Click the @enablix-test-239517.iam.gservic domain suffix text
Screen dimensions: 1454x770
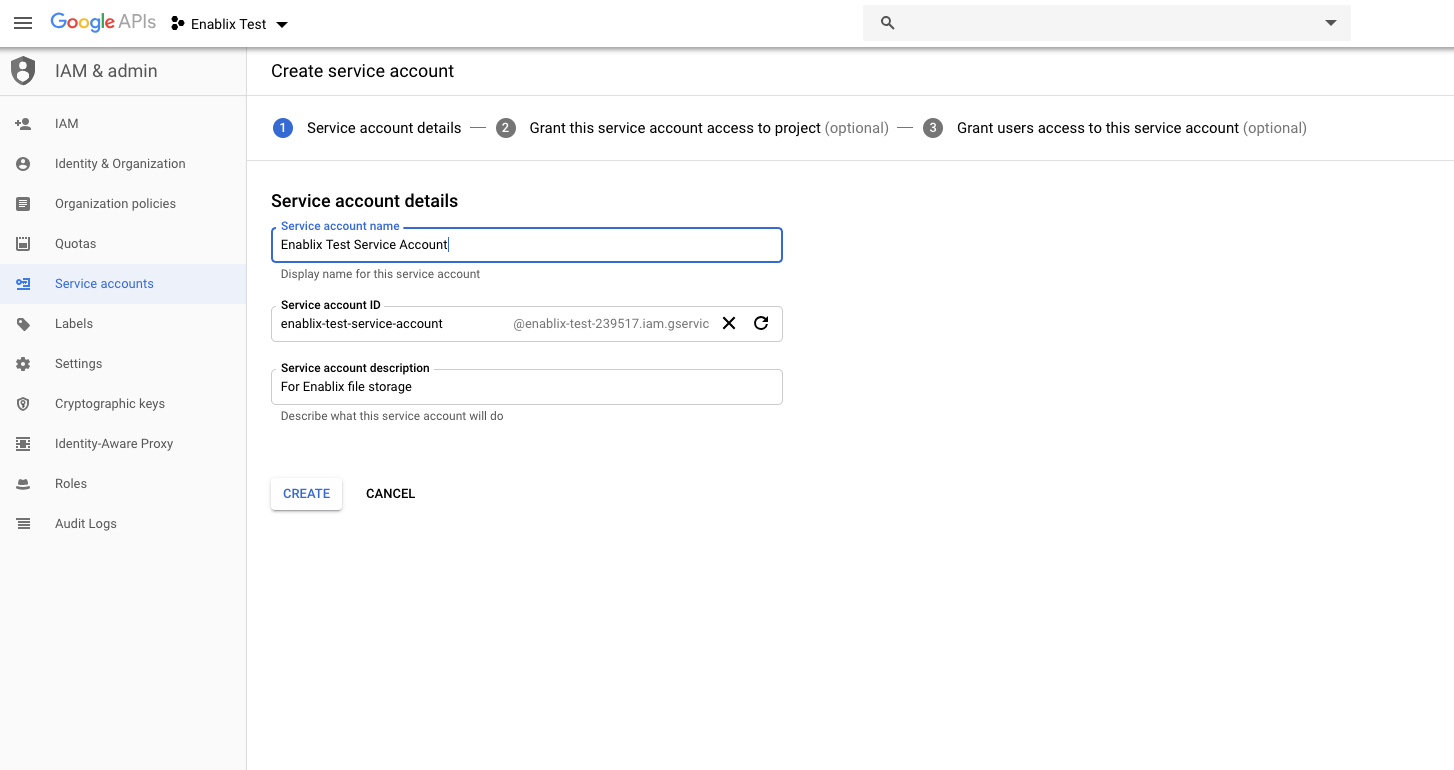click(x=611, y=324)
